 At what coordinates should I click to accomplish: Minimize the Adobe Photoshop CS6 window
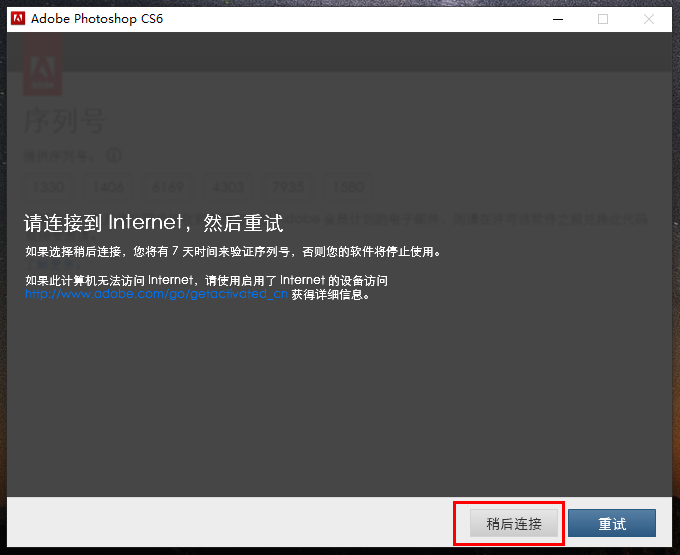pyautogui.click(x=558, y=19)
